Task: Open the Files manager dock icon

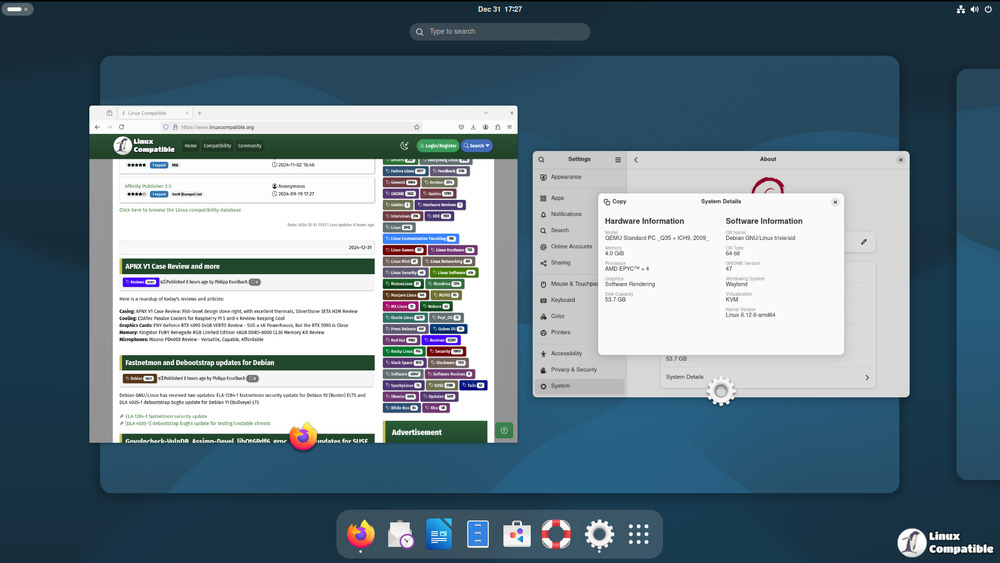Action: tap(478, 535)
